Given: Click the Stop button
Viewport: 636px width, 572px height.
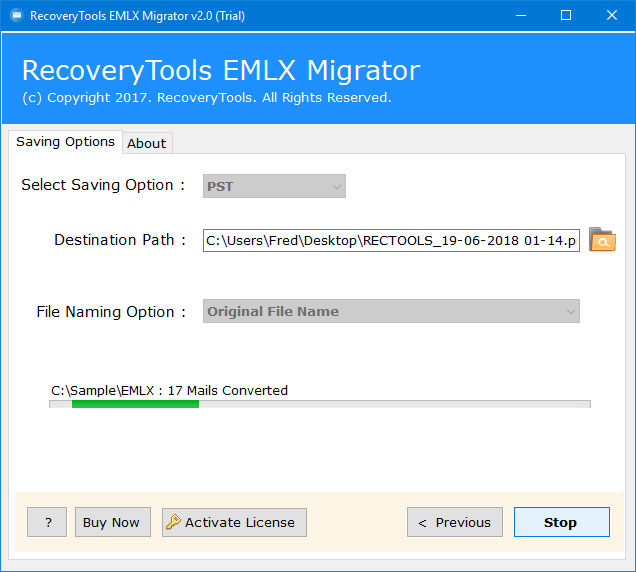Looking at the screenshot, I should 562,522.
